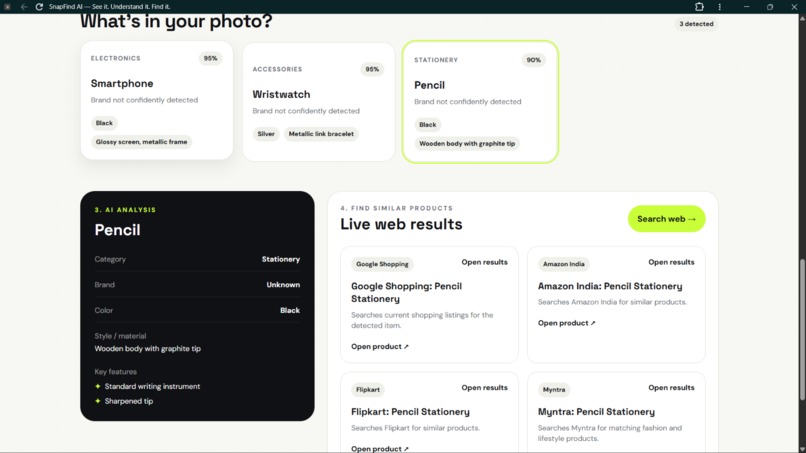This screenshot has height=453, width=806.
Task: Click the browser back arrow icon
Action: click(24, 7)
